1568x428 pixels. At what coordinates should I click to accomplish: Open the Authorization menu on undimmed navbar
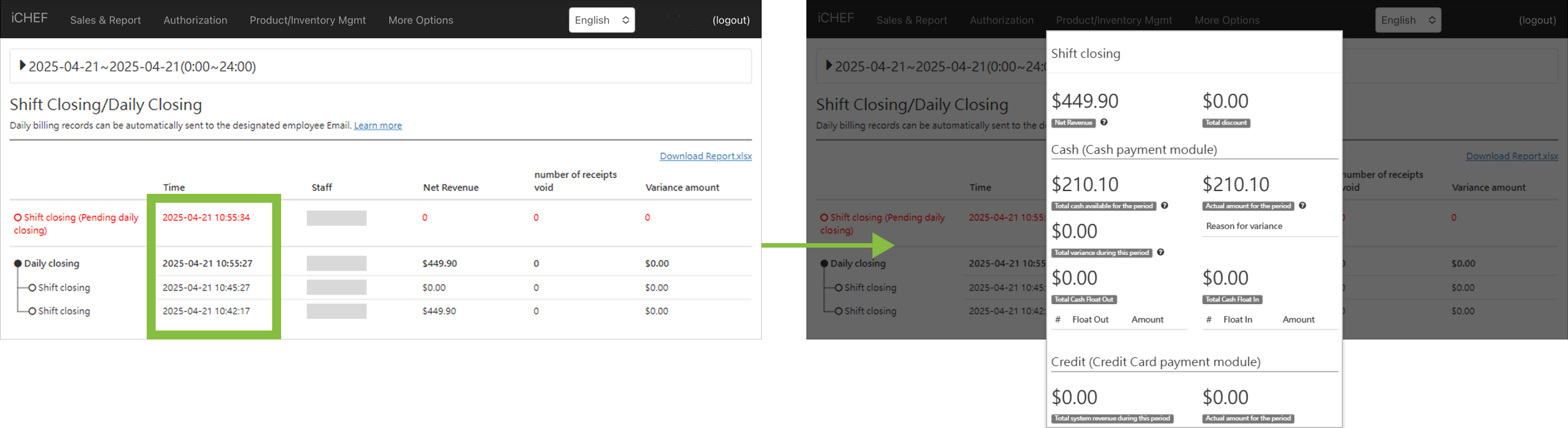(x=195, y=20)
